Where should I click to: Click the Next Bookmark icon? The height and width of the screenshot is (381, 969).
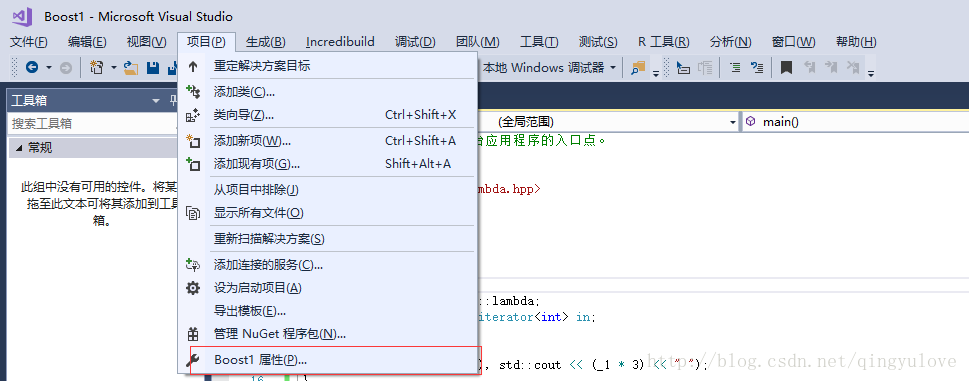tap(831, 67)
